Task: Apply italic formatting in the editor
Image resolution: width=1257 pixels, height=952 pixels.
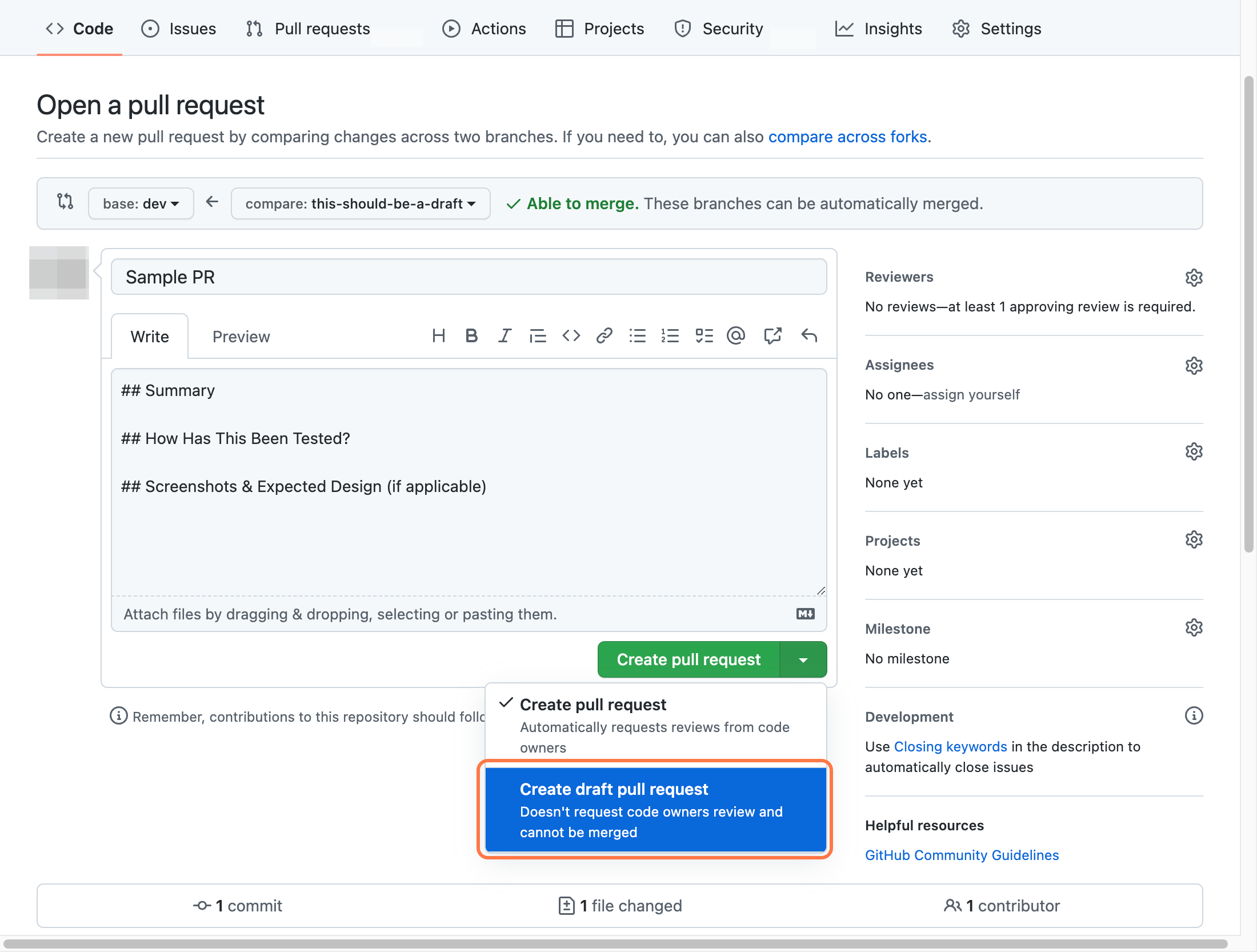Action: click(x=505, y=336)
